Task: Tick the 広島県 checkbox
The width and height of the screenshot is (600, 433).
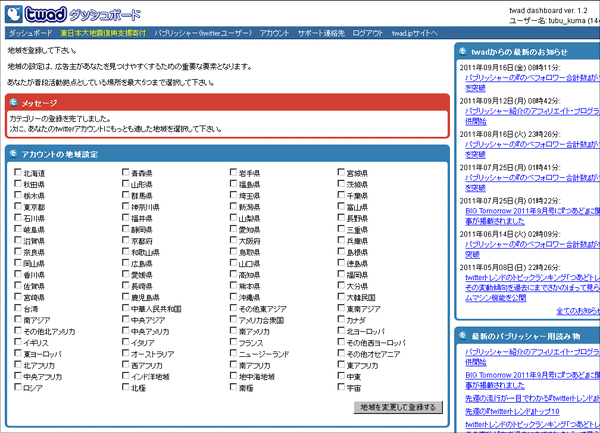Action: coord(126,262)
